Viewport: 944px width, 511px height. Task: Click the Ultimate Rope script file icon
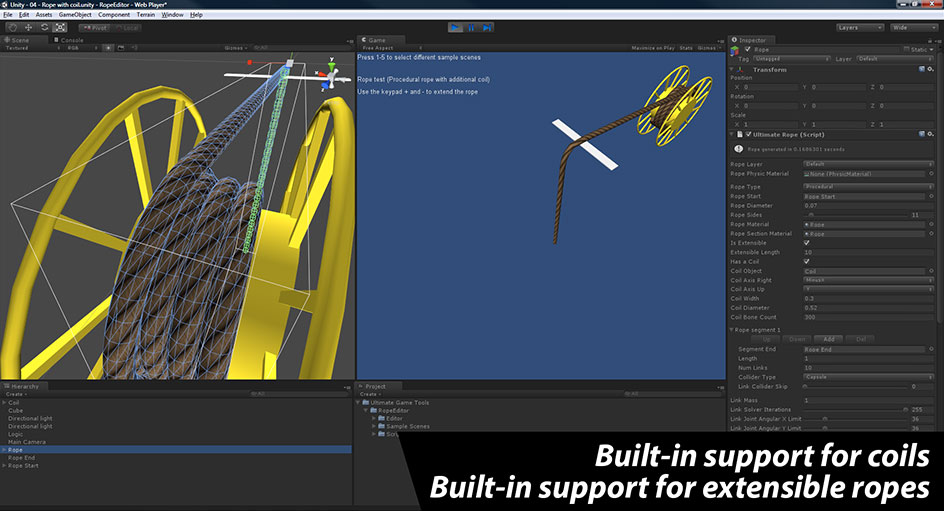tap(739, 134)
